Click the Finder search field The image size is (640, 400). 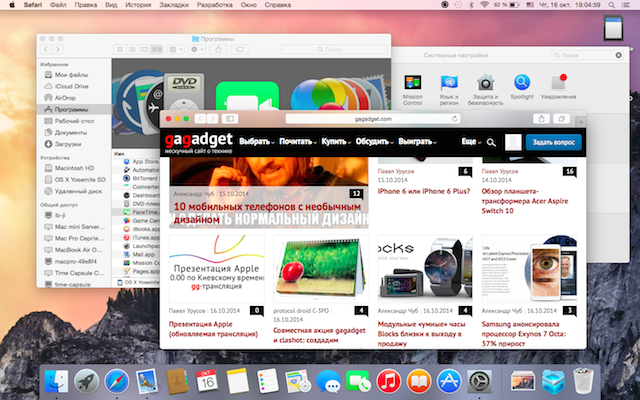[x=334, y=49]
